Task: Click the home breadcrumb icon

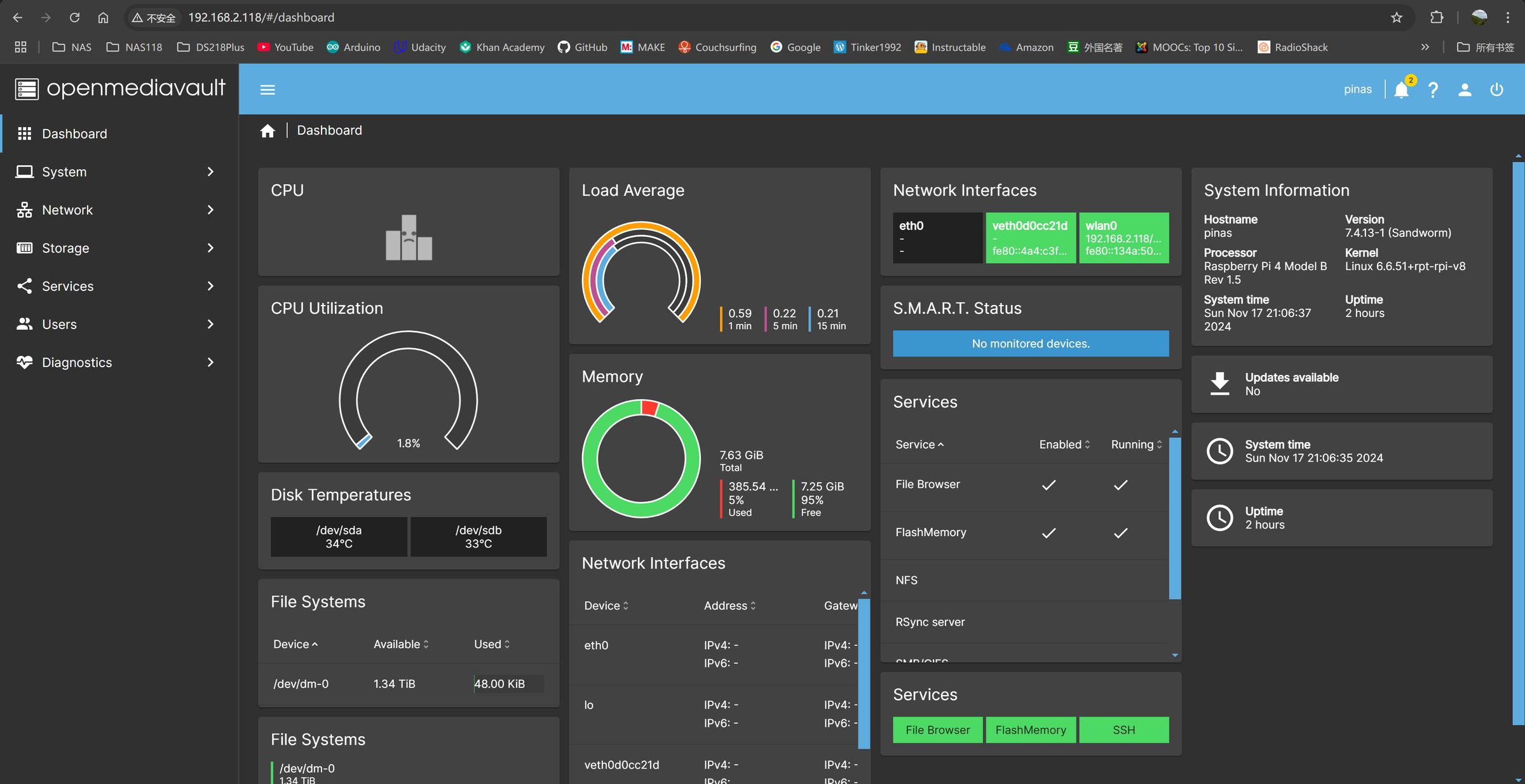Action: [268, 131]
